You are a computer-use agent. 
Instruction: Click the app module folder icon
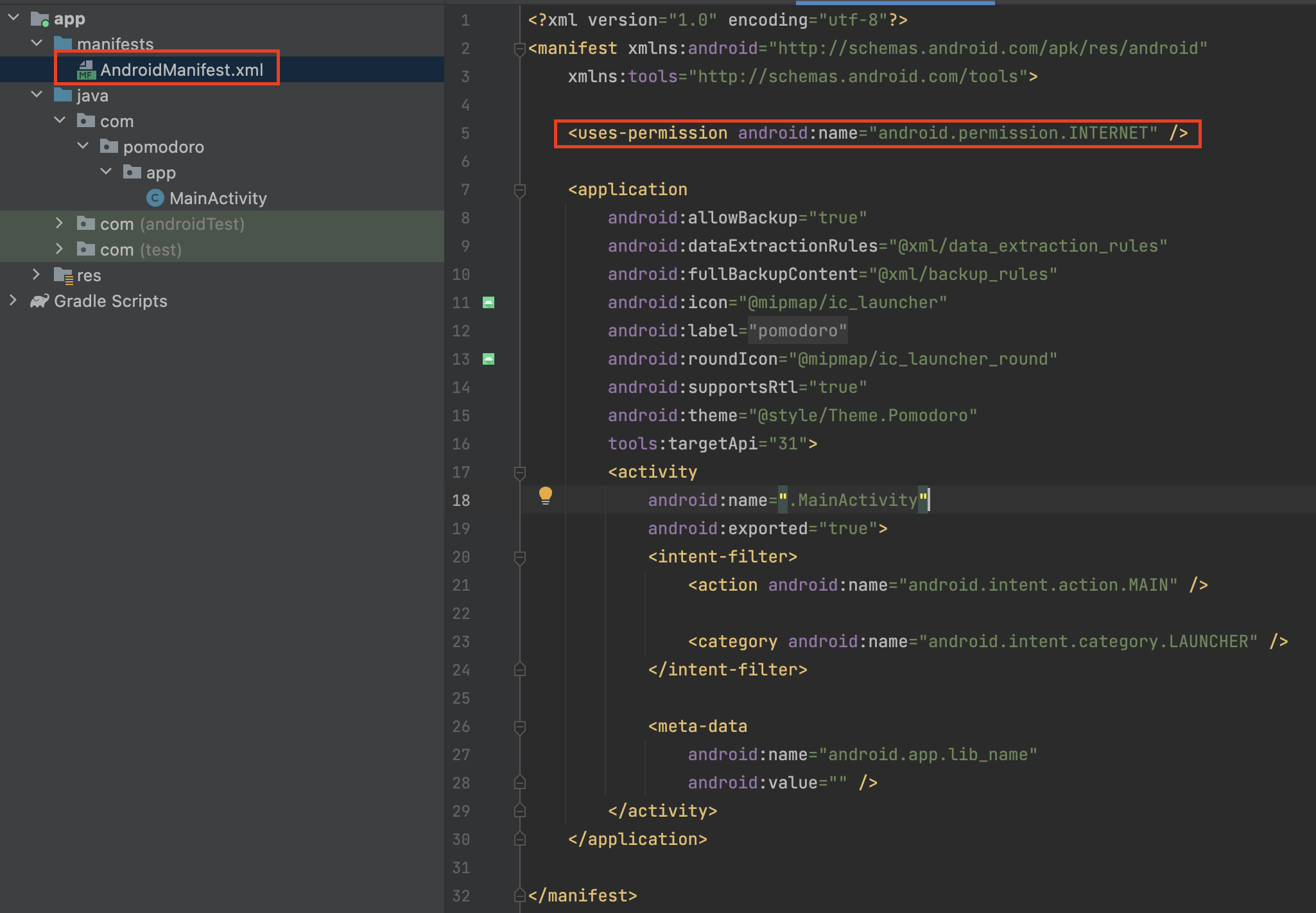tap(40, 19)
